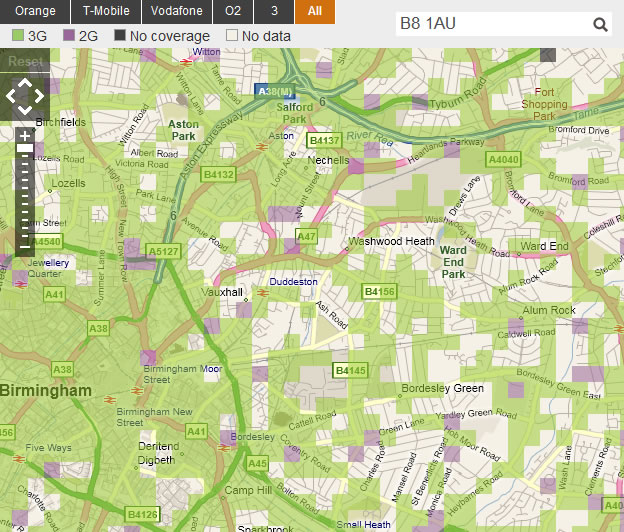Pan the map left with the arrow
624x532 pixels.
point(11,96)
